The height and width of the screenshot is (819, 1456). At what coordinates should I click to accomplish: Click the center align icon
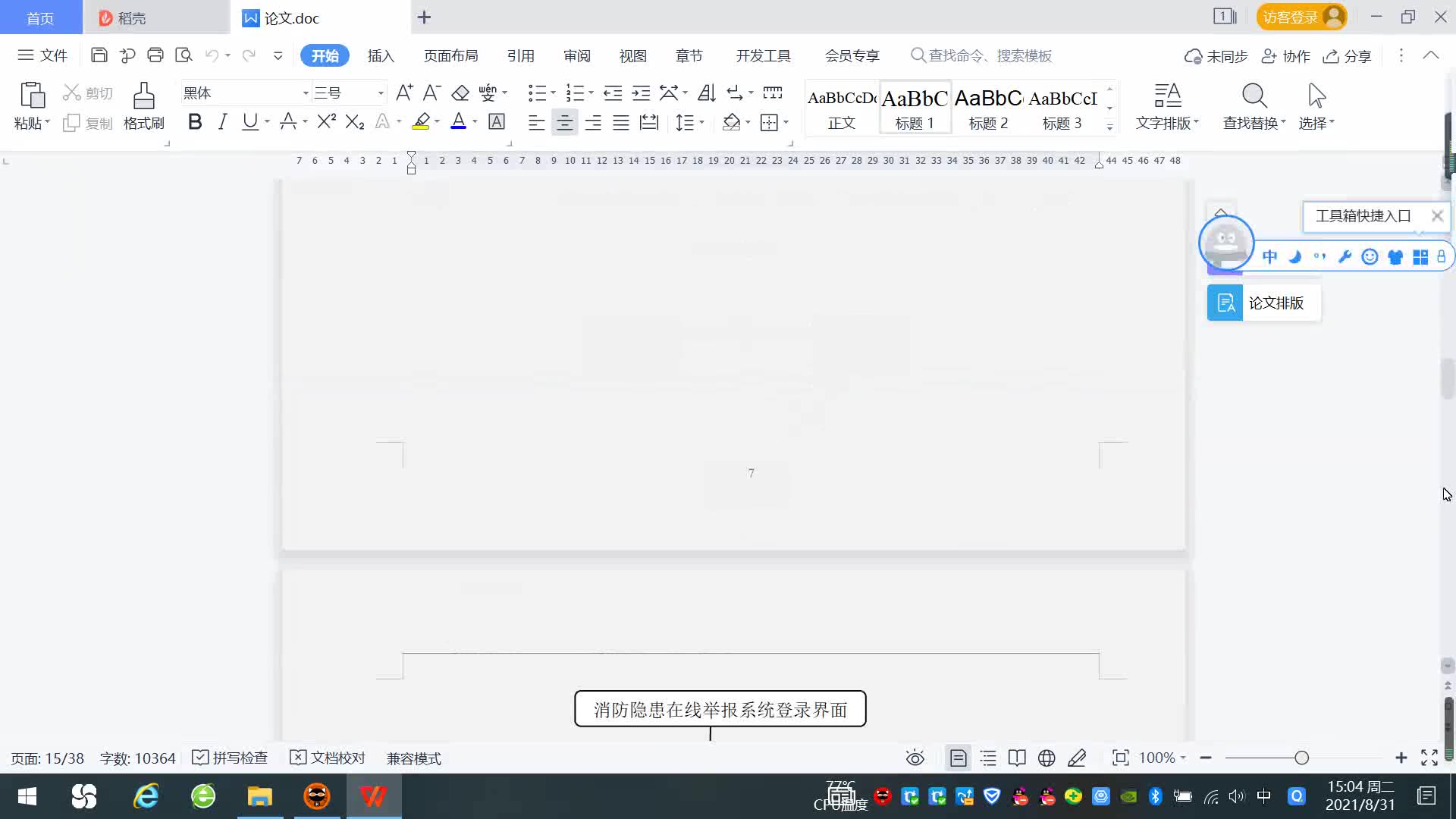[x=564, y=122]
